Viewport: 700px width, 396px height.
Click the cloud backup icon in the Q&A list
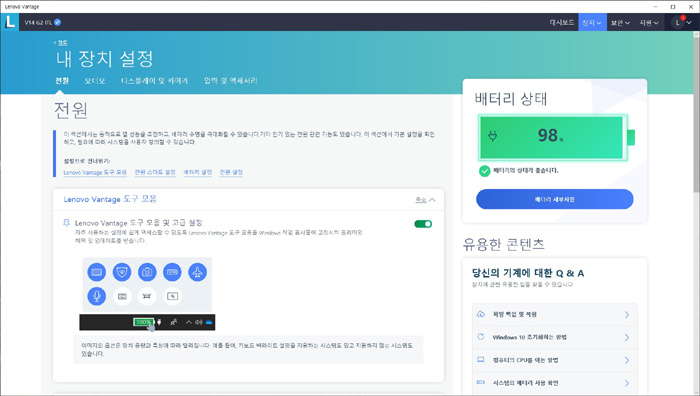(481, 314)
